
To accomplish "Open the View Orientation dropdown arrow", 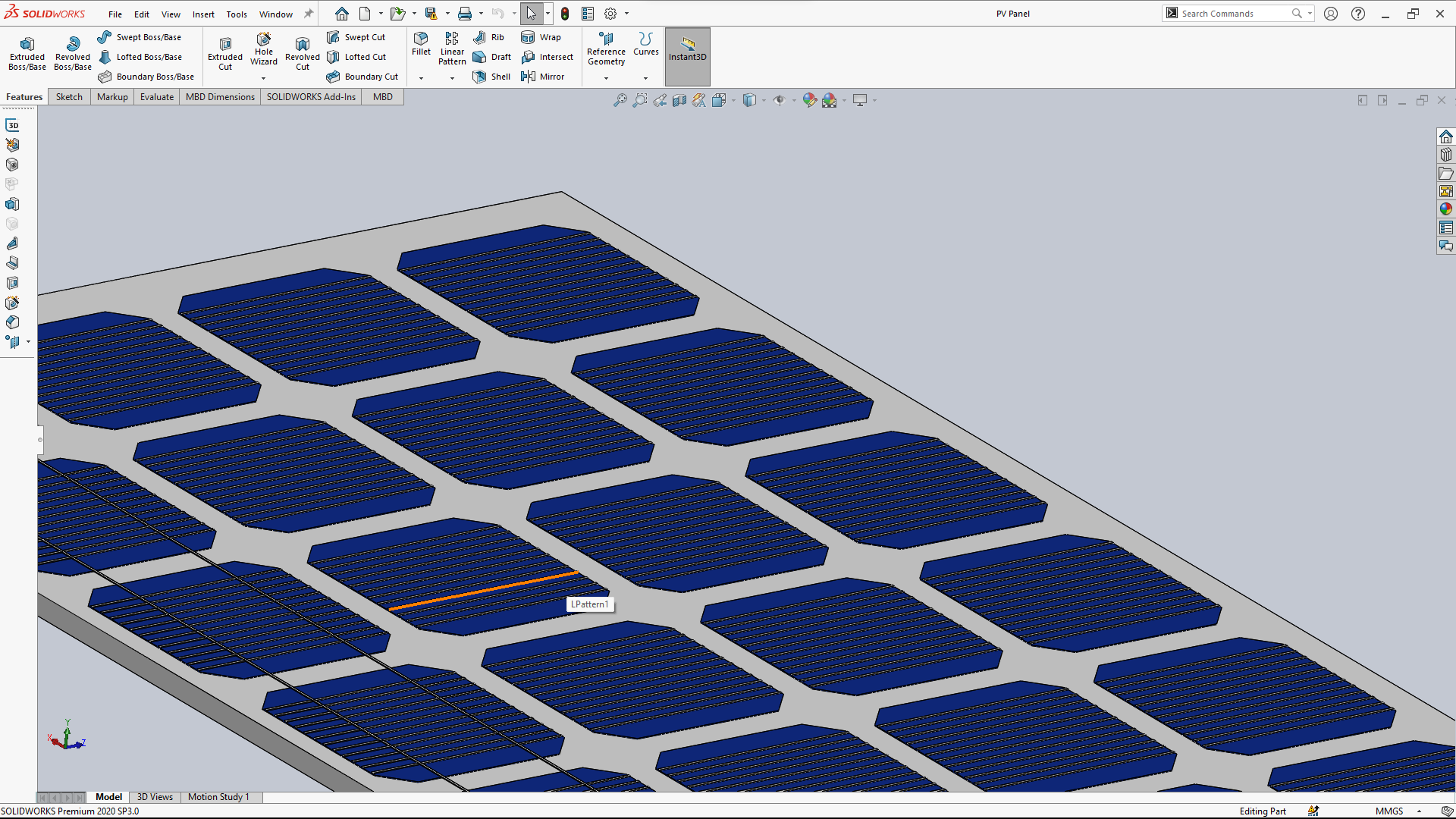I will [x=733, y=100].
